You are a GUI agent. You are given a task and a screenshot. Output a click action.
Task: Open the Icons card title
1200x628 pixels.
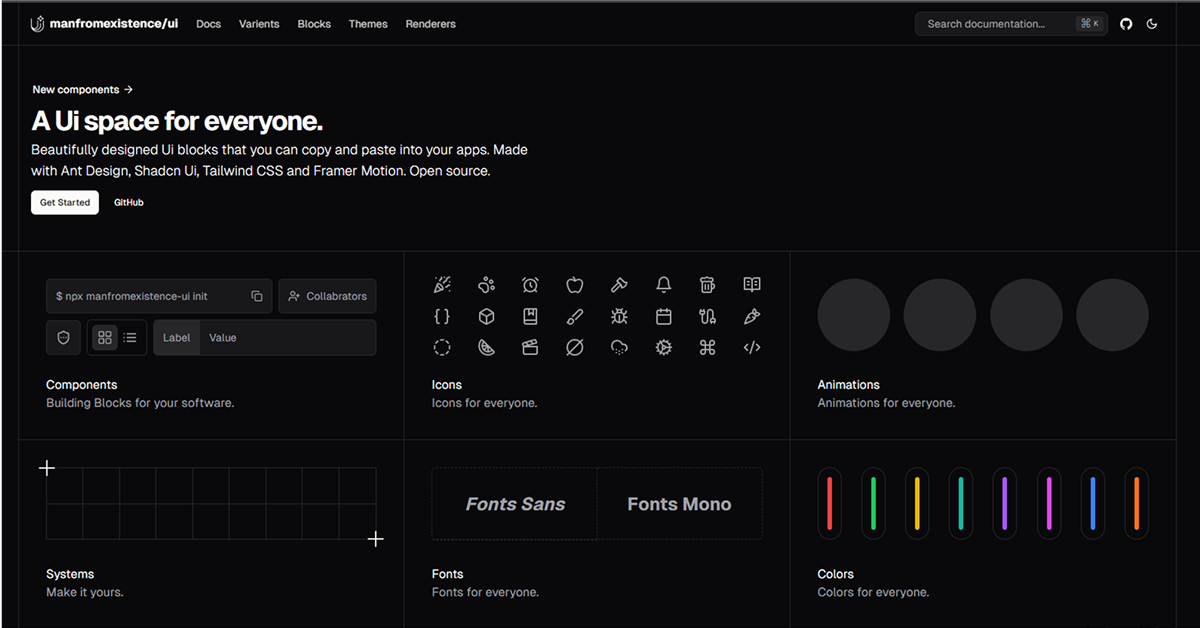447,385
